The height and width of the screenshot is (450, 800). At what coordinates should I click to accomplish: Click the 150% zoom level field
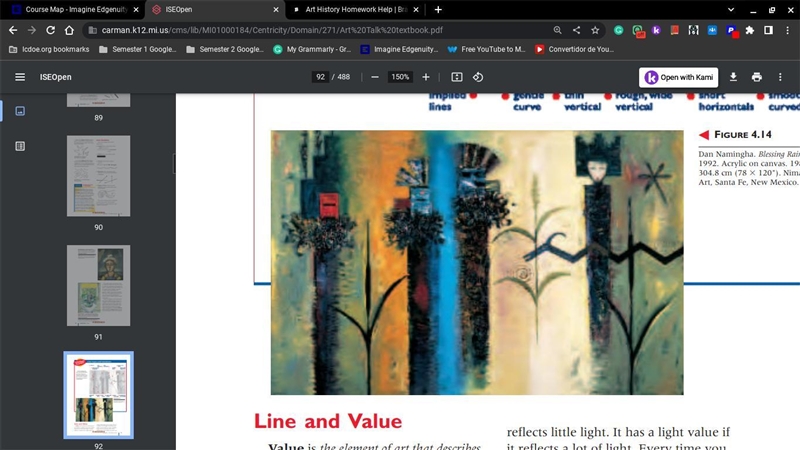coord(400,77)
